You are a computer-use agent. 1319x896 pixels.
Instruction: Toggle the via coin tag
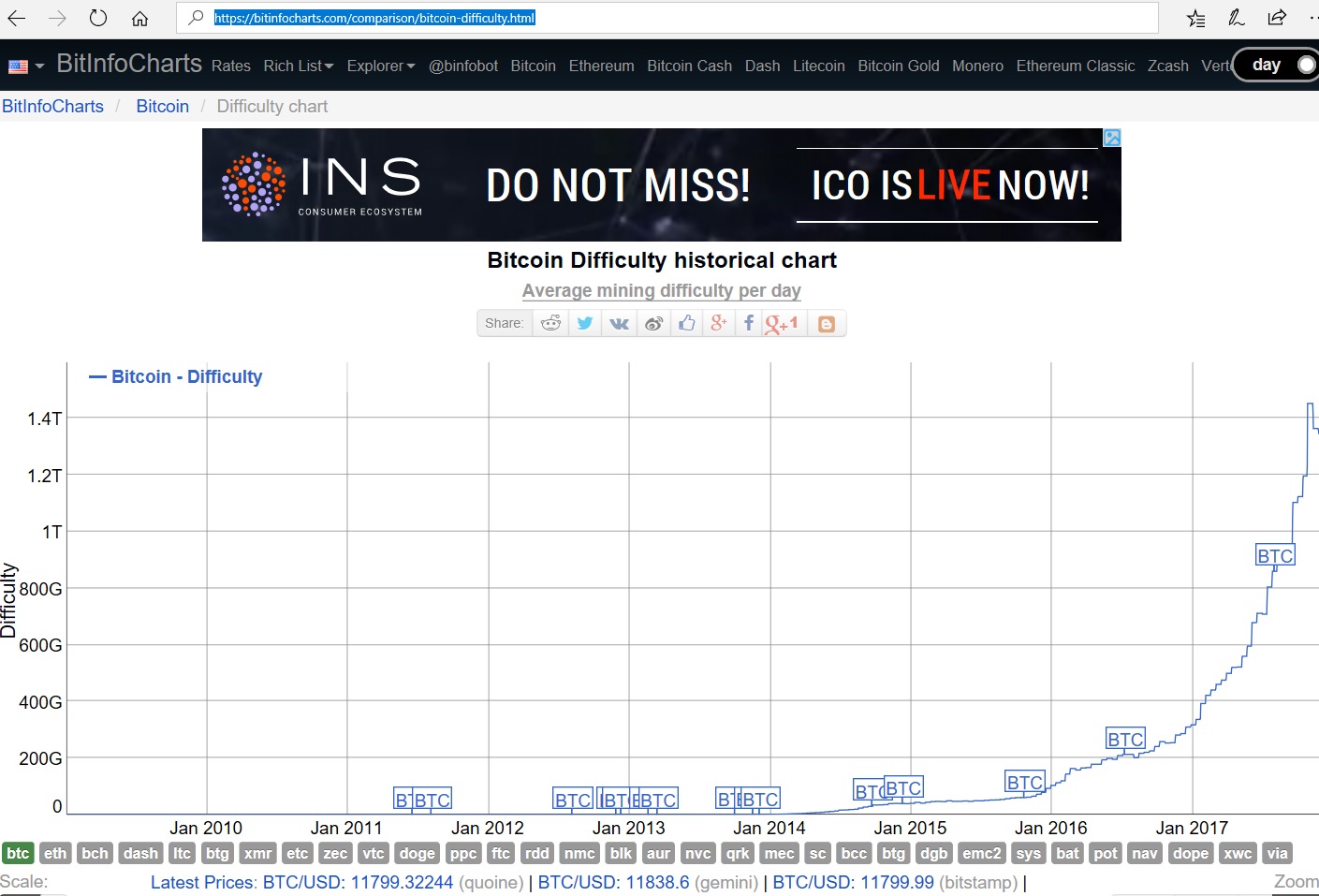point(1277,853)
